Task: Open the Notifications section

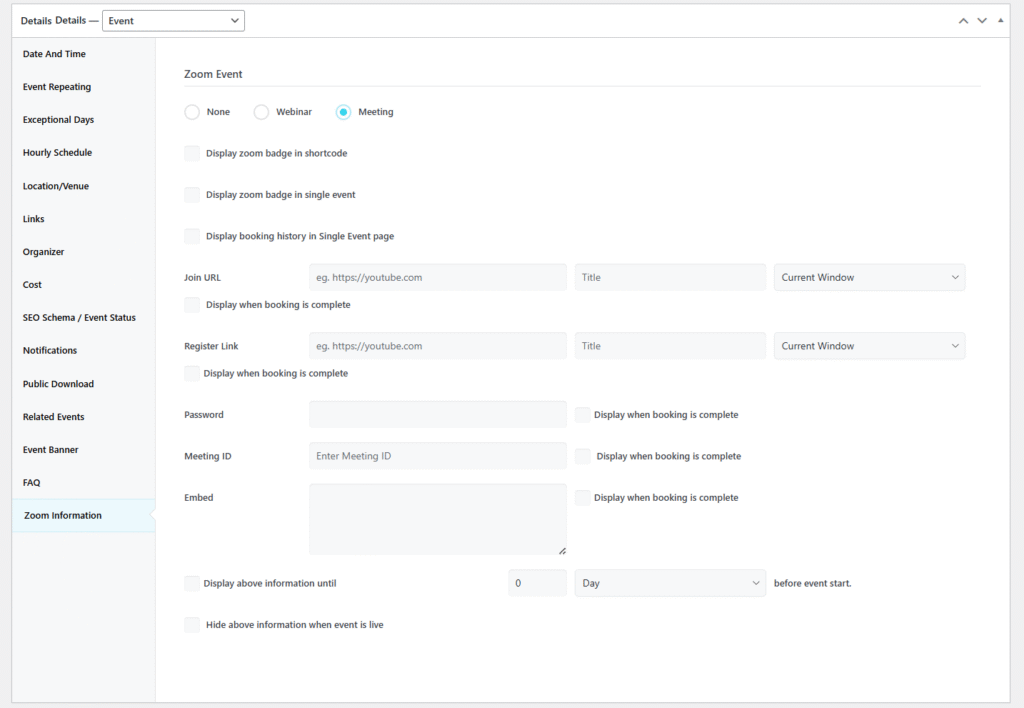Action: 50,350
